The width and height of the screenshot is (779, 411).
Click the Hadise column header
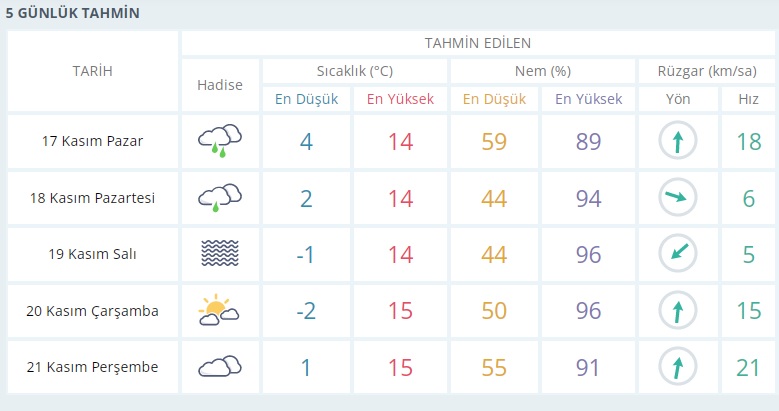coord(220,85)
